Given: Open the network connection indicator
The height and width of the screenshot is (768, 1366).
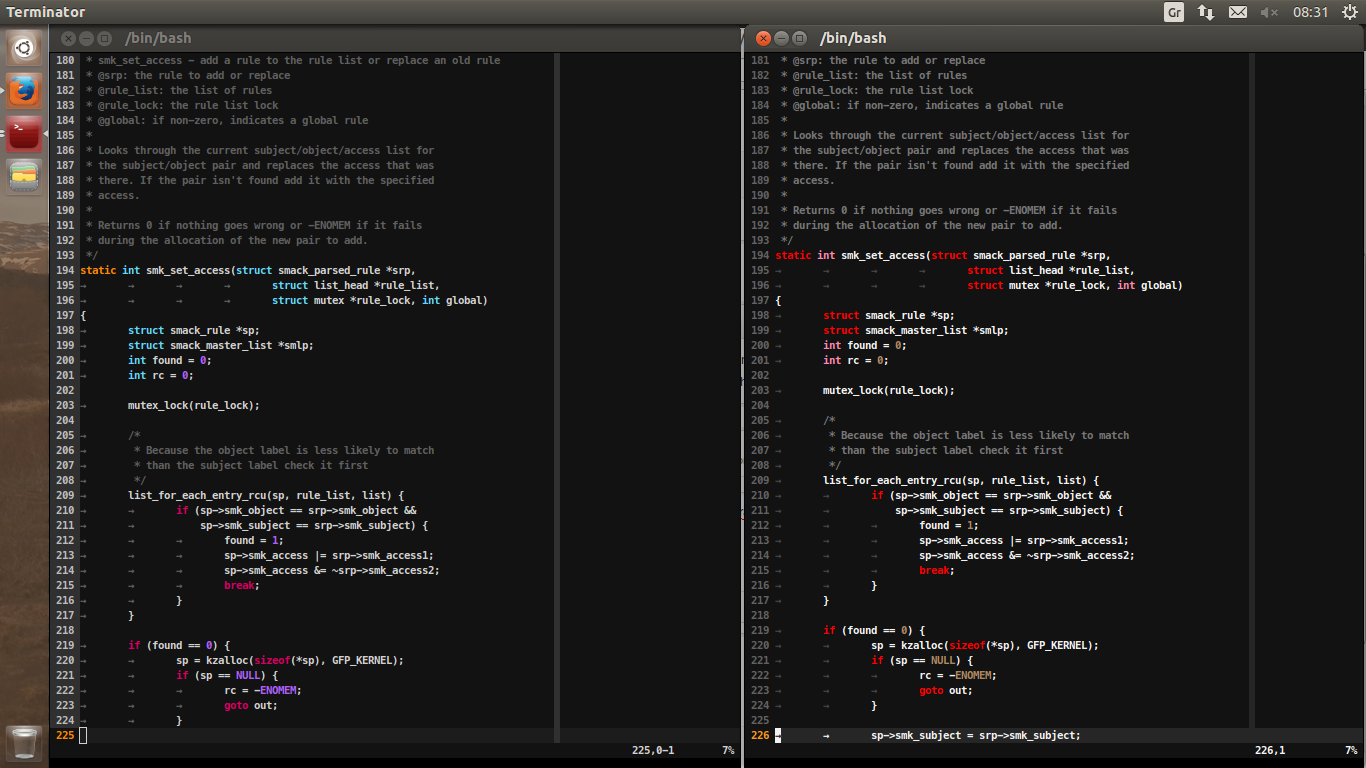Looking at the screenshot, I should (x=1206, y=12).
